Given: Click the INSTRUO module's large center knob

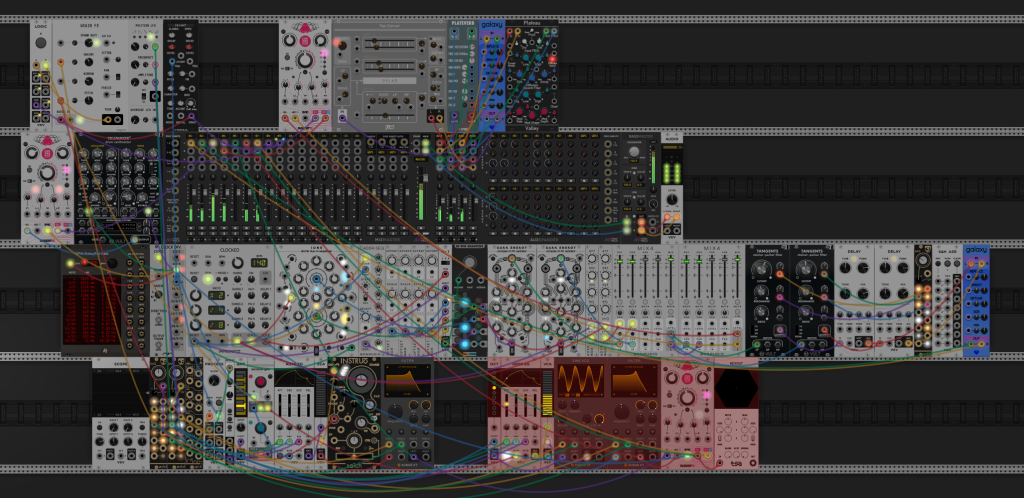Looking at the screenshot, I should (359, 382).
